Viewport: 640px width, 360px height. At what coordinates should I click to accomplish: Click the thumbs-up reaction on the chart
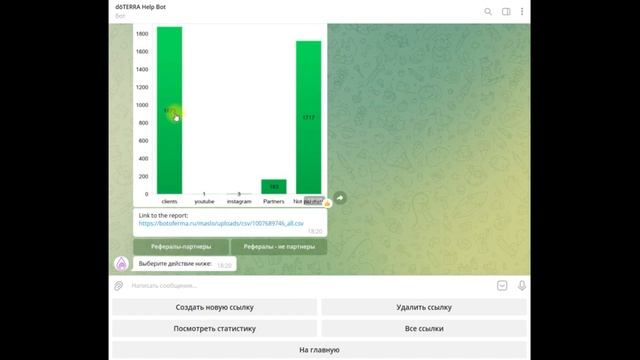coord(327,203)
